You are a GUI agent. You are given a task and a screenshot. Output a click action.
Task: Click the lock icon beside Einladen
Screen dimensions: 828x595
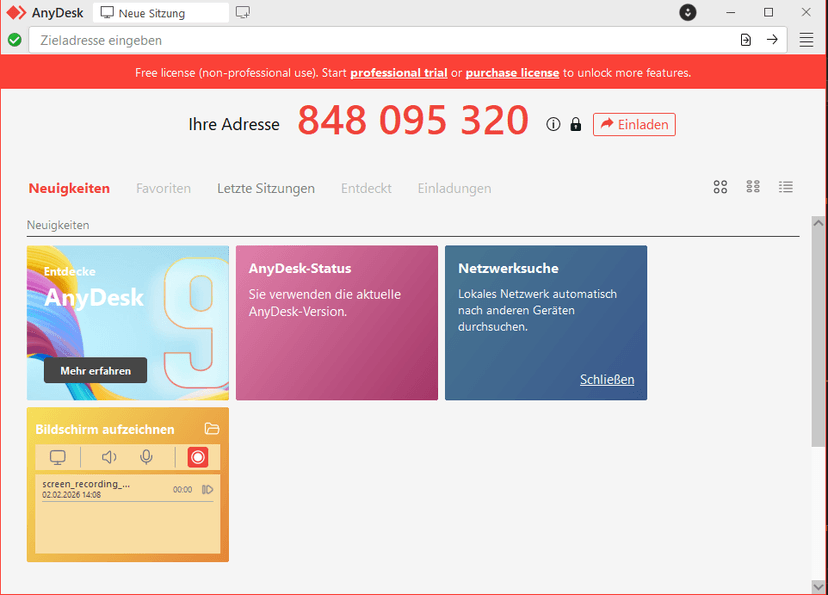coord(575,124)
